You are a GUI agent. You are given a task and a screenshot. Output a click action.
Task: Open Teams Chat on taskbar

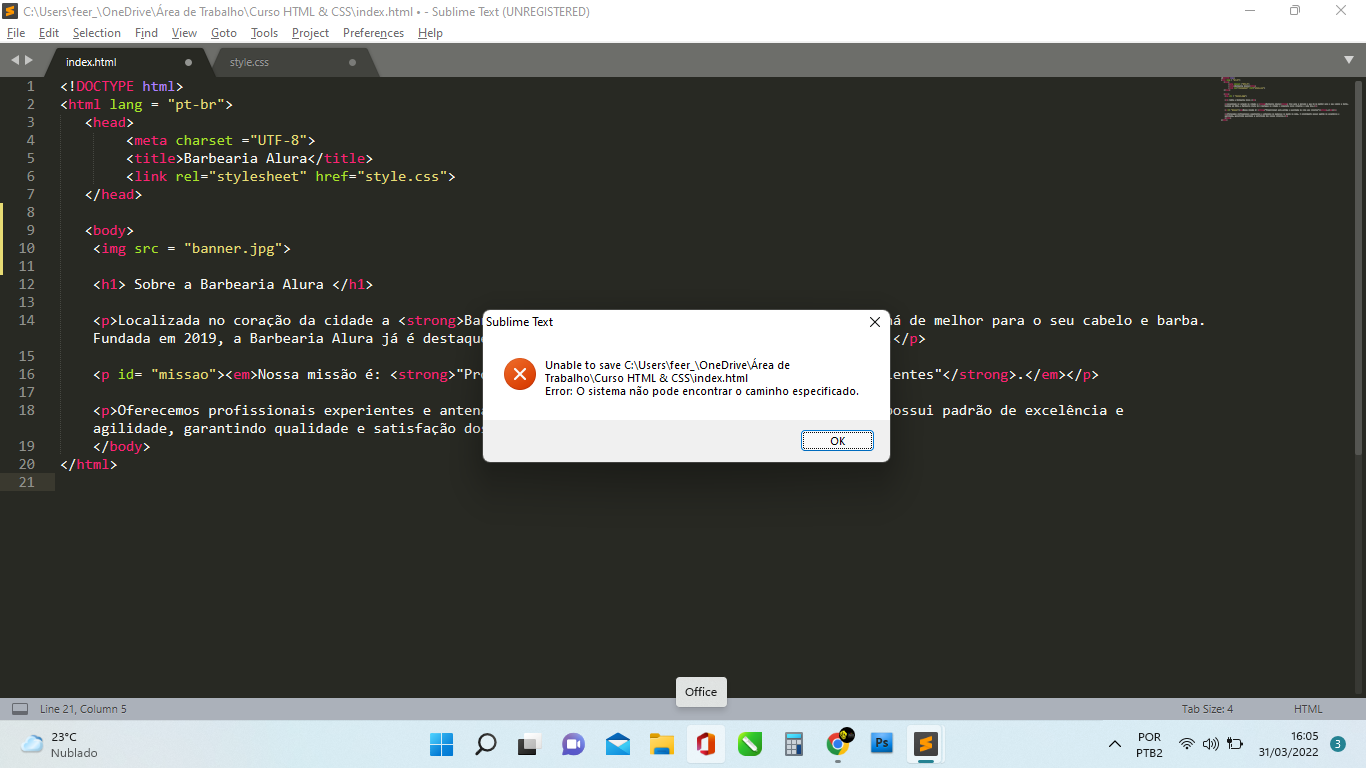tap(573, 744)
